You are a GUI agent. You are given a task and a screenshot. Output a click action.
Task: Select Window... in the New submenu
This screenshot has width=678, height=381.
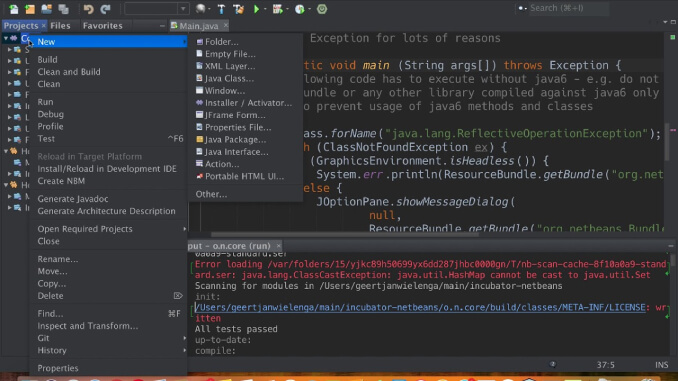click(x=245, y=91)
